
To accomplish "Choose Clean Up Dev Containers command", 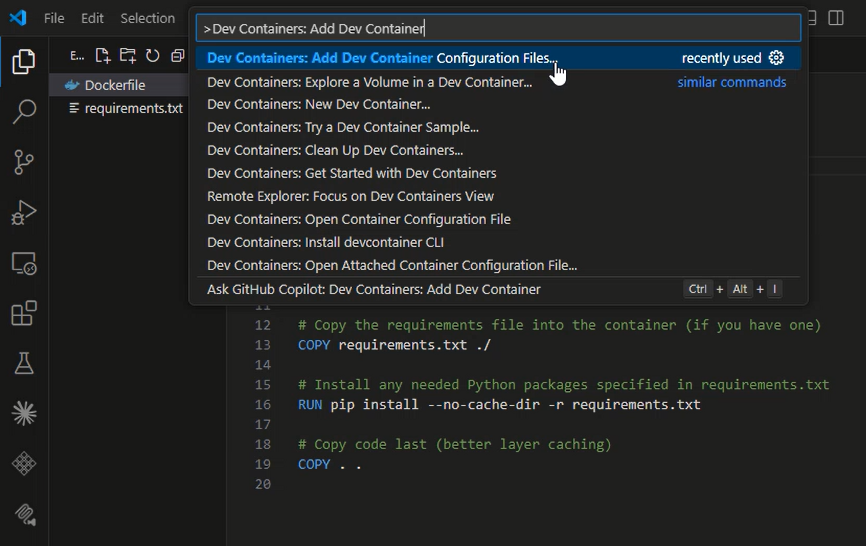I will click(x=498, y=150).
